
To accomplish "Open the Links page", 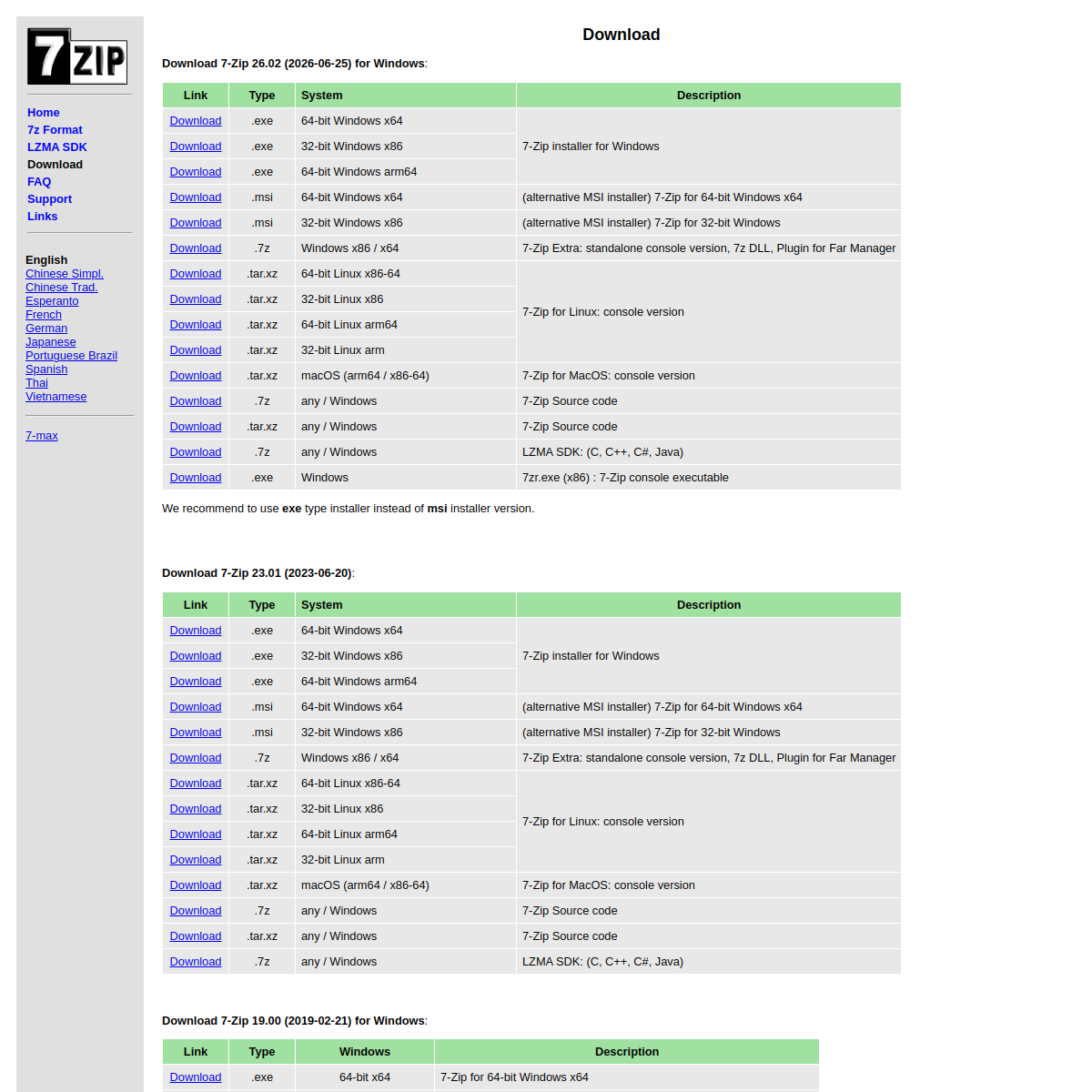I will 42,217.
